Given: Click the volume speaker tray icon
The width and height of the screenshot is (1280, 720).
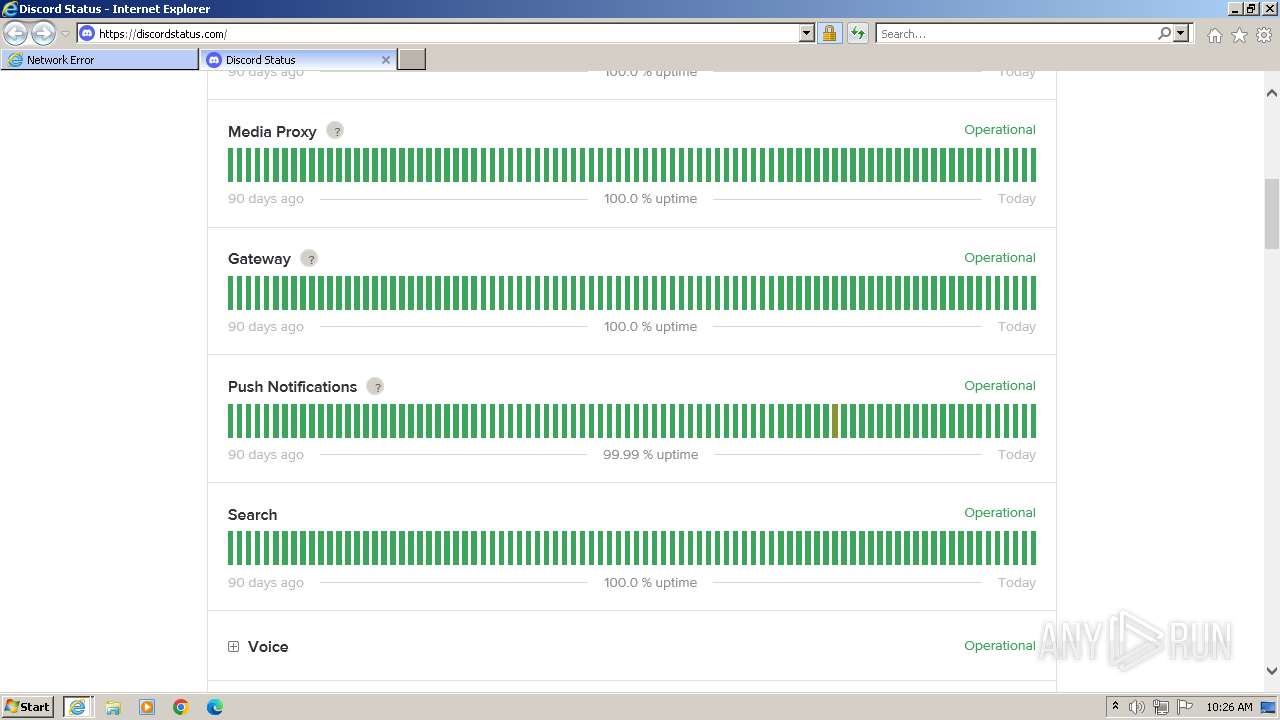Looking at the screenshot, I should [1137, 707].
